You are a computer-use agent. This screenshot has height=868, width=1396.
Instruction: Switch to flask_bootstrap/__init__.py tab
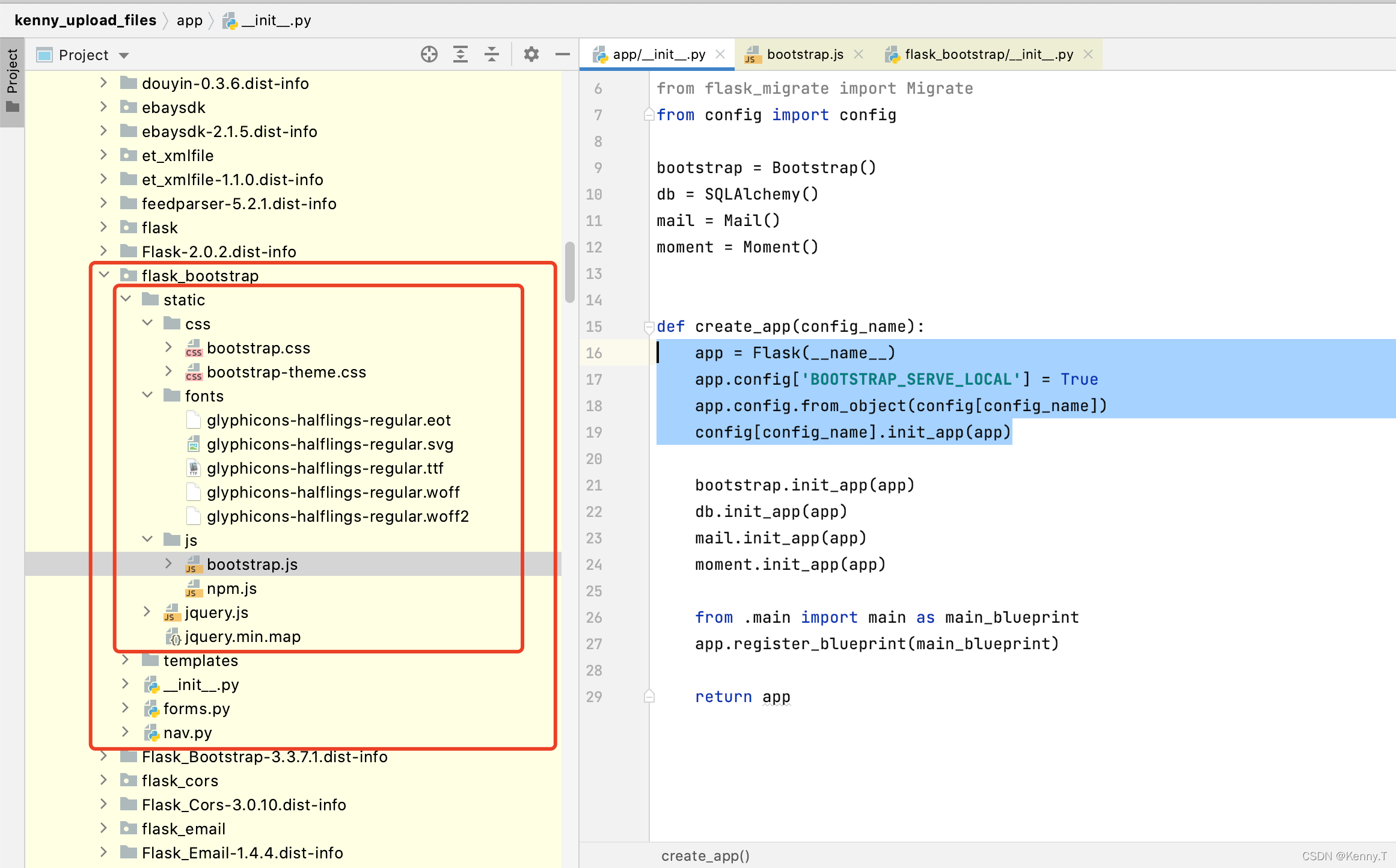click(x=988, y=55)
